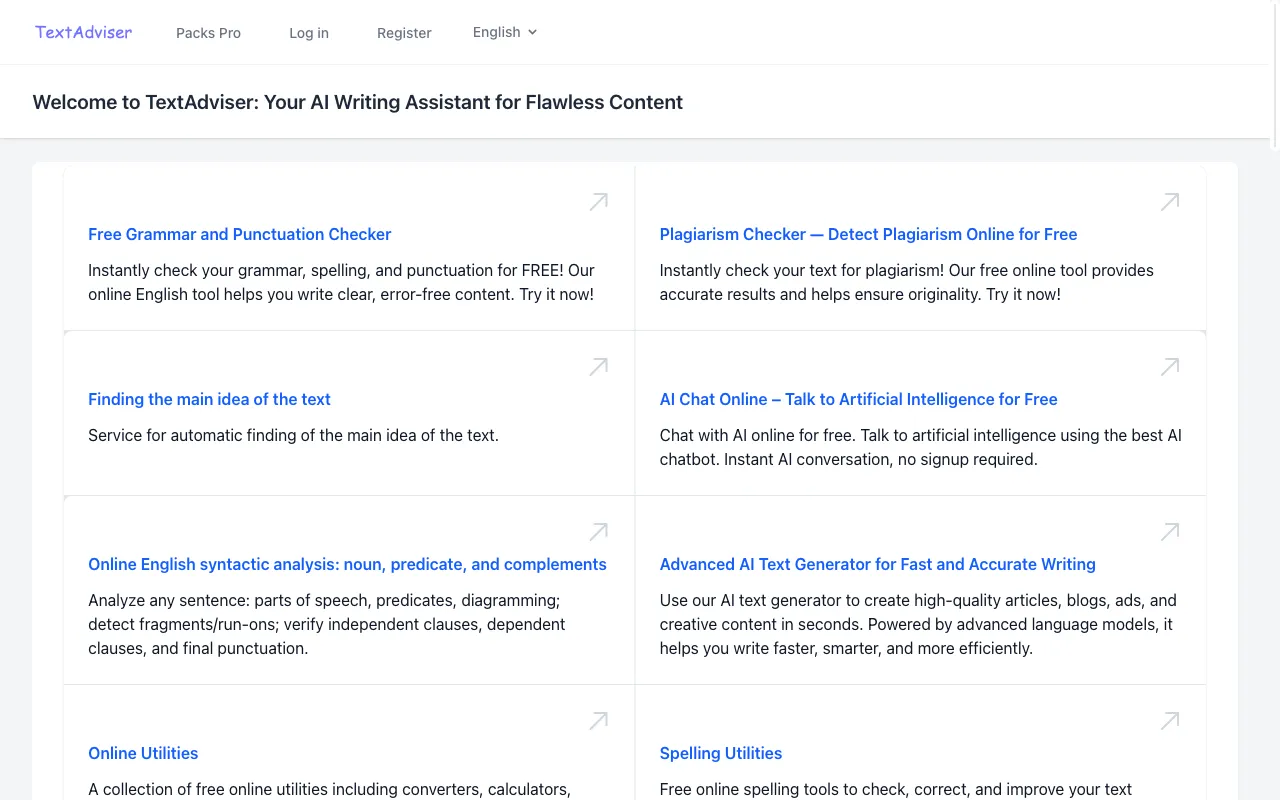The image size is (1280, 800).
Task: Open Advanced AI Text Generator link
Action: tap(877, 564)
